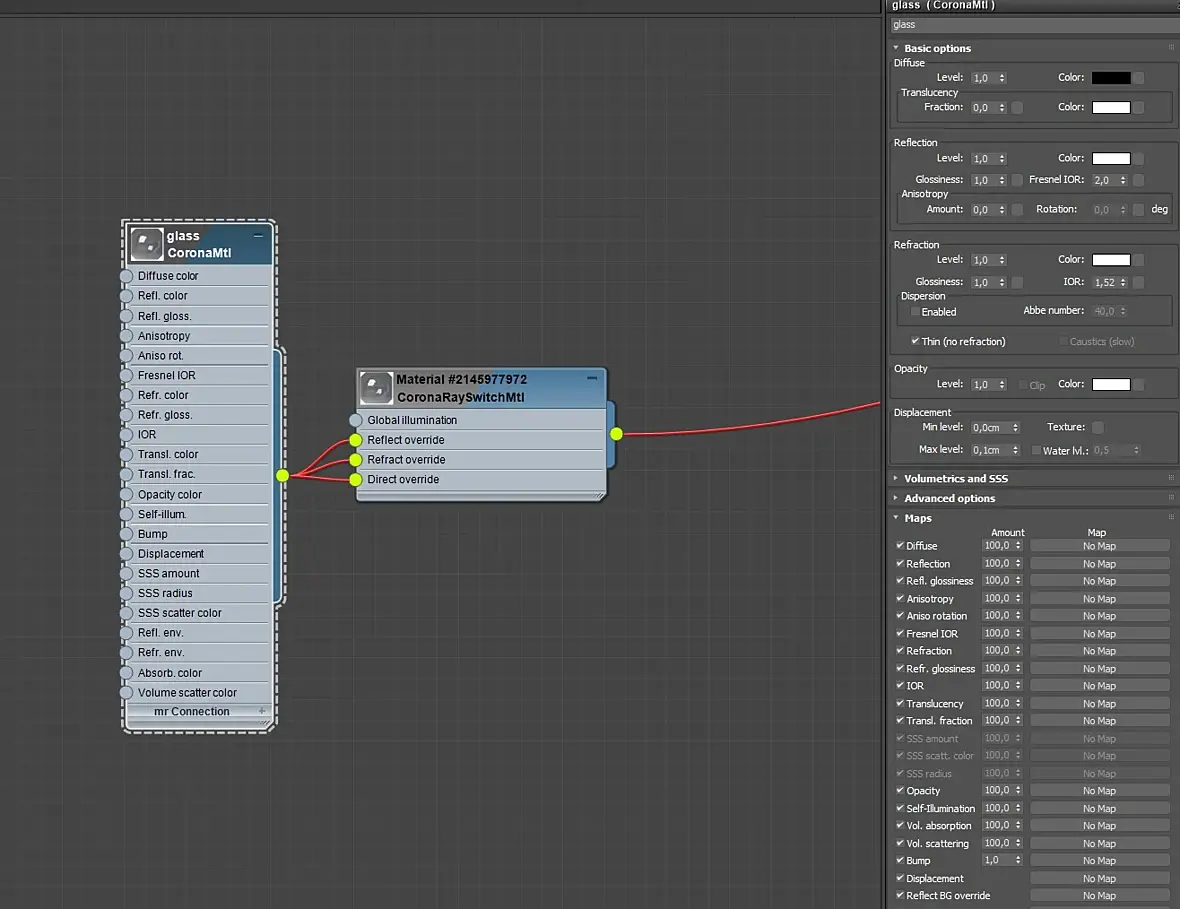Click the No Map button for Opacity

click(1099, 791)
